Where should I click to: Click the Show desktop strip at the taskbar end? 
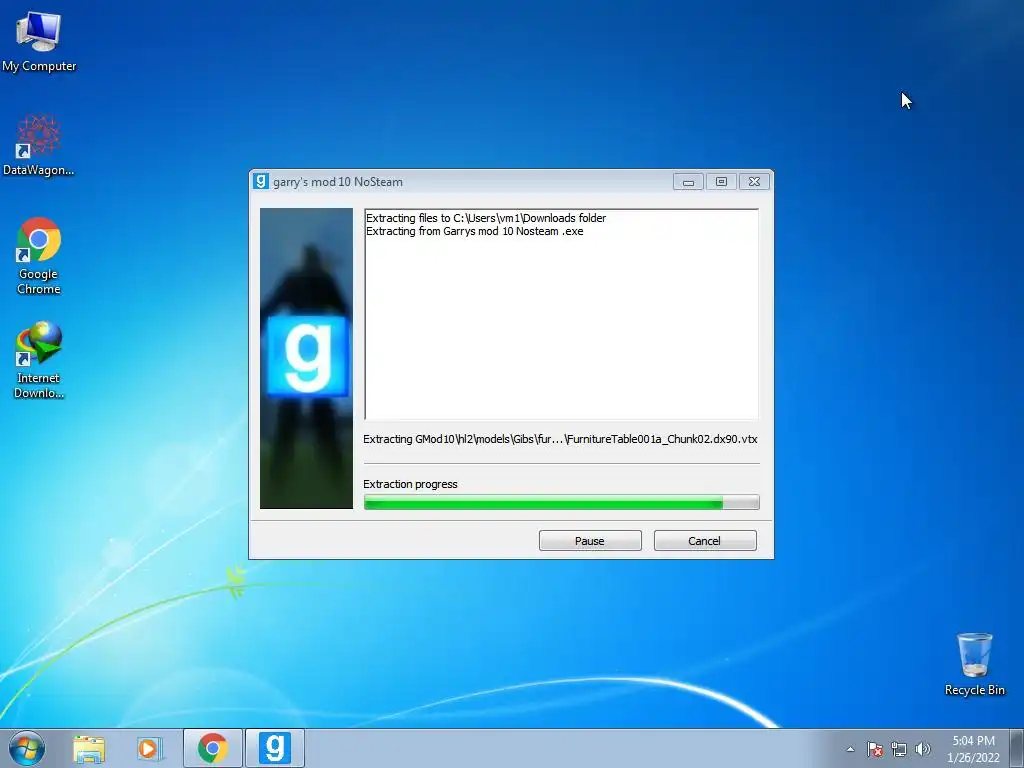pyautogui.click(x=1017, y=748)
